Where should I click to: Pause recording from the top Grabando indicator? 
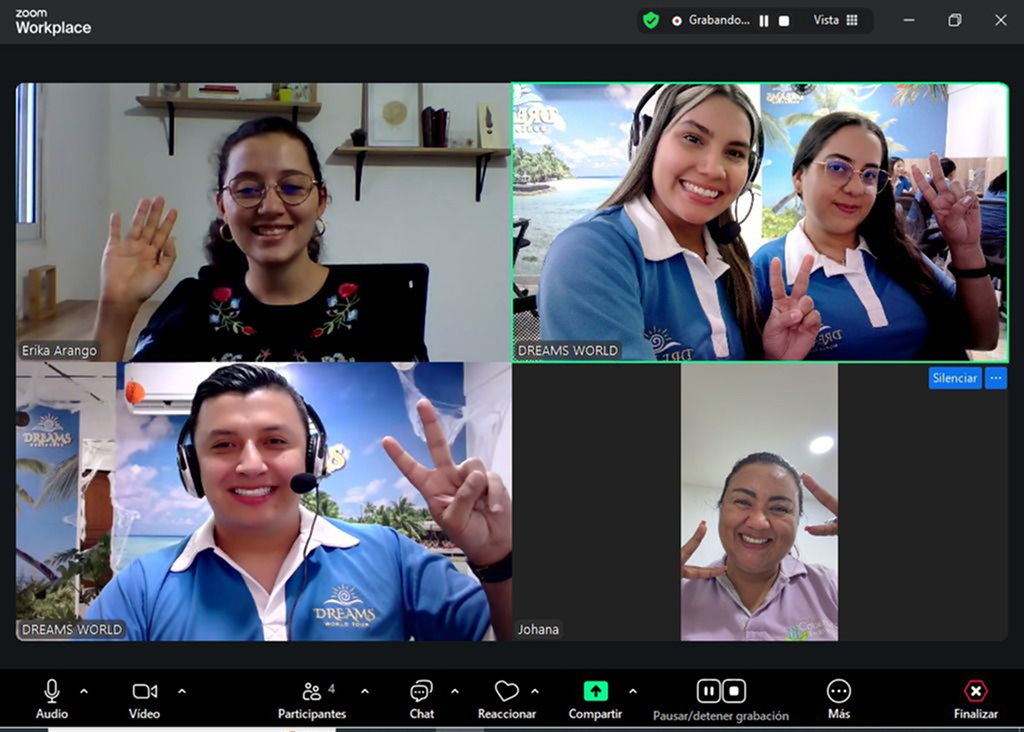coord(764,21)
